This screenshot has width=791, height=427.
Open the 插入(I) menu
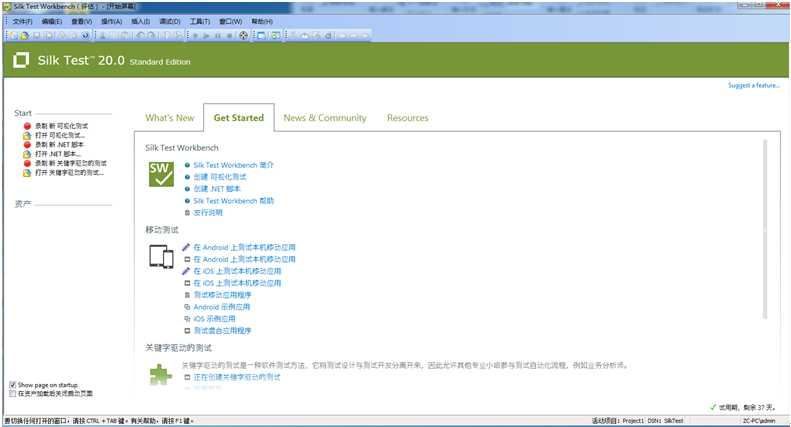pyautogui.click(x=140, y=22)
